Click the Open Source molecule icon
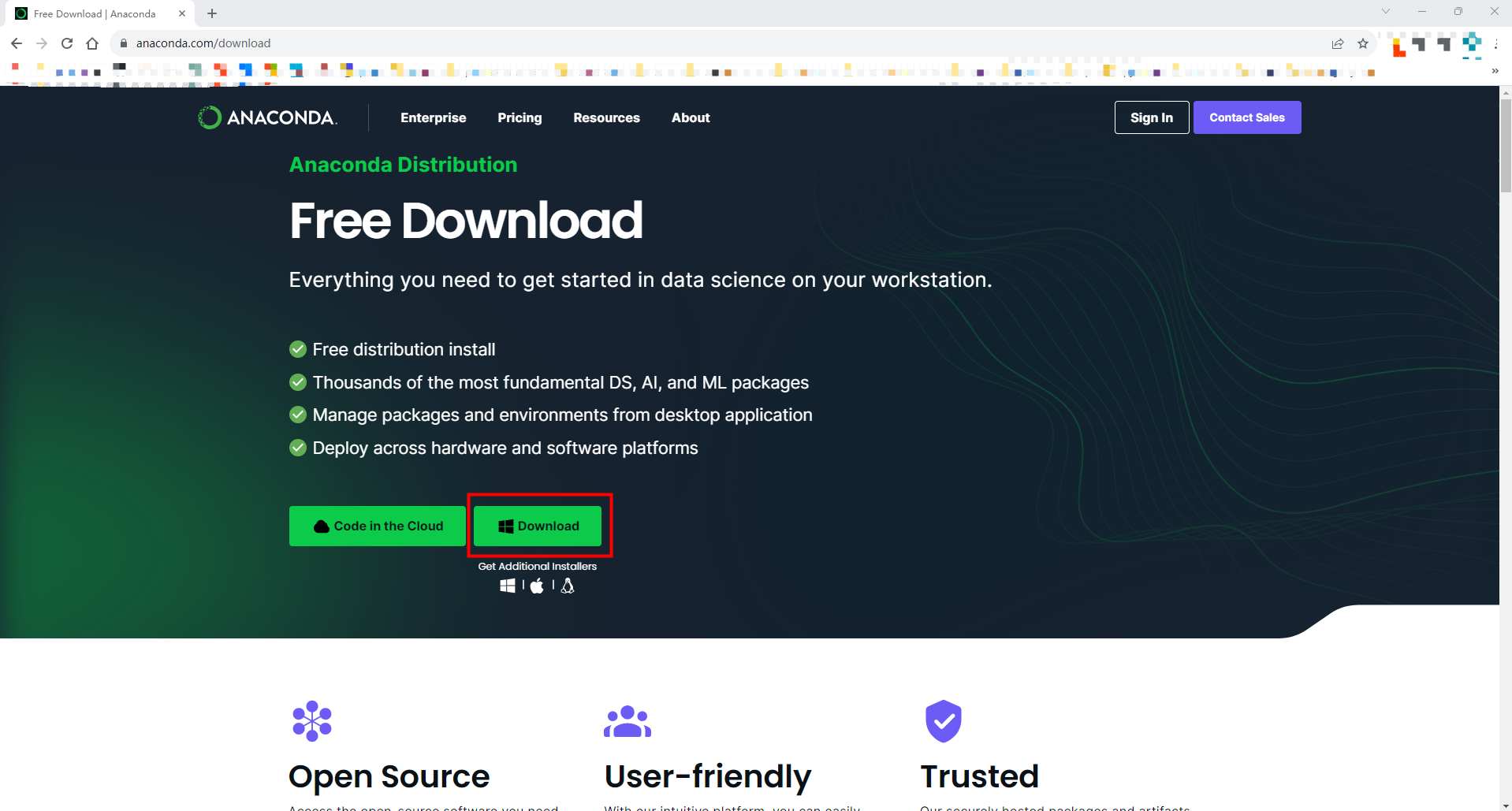 [x=312, y=720]
